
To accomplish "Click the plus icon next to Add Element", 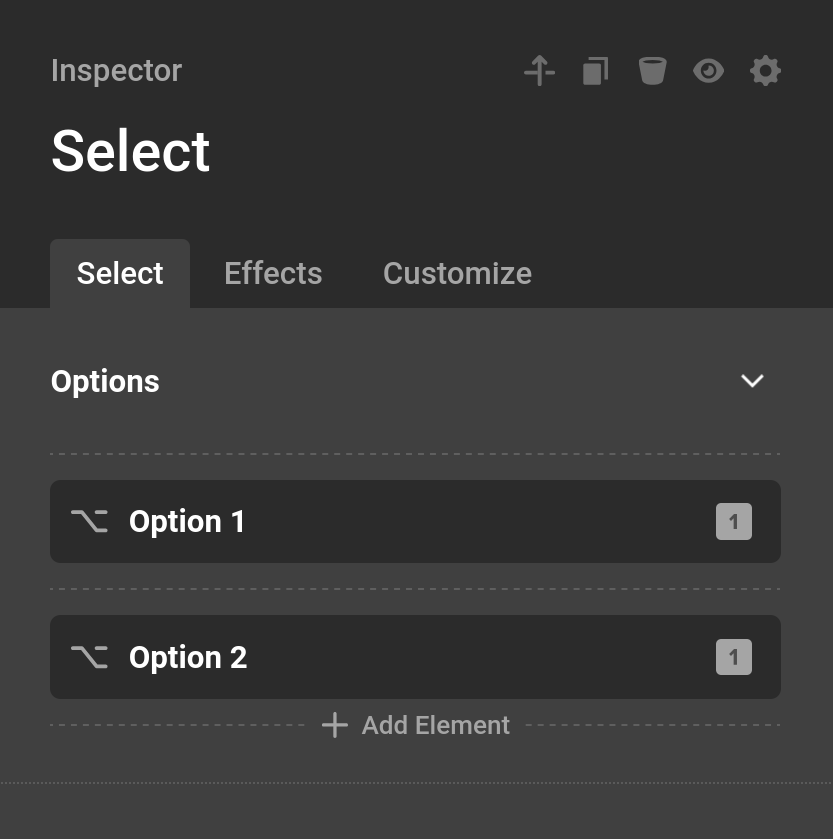I will tap(333, 725).
